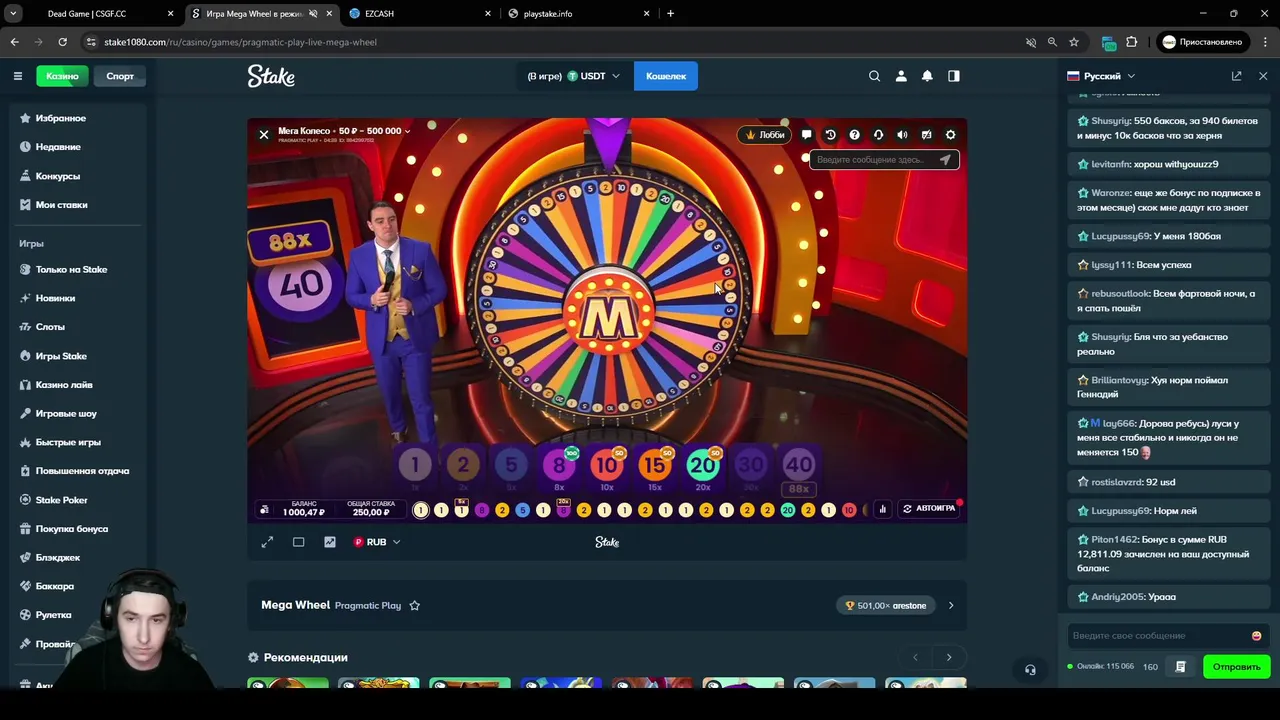1280x720 pixels.
Task: Open the emoji picker in the chat
Action: 1257,636
